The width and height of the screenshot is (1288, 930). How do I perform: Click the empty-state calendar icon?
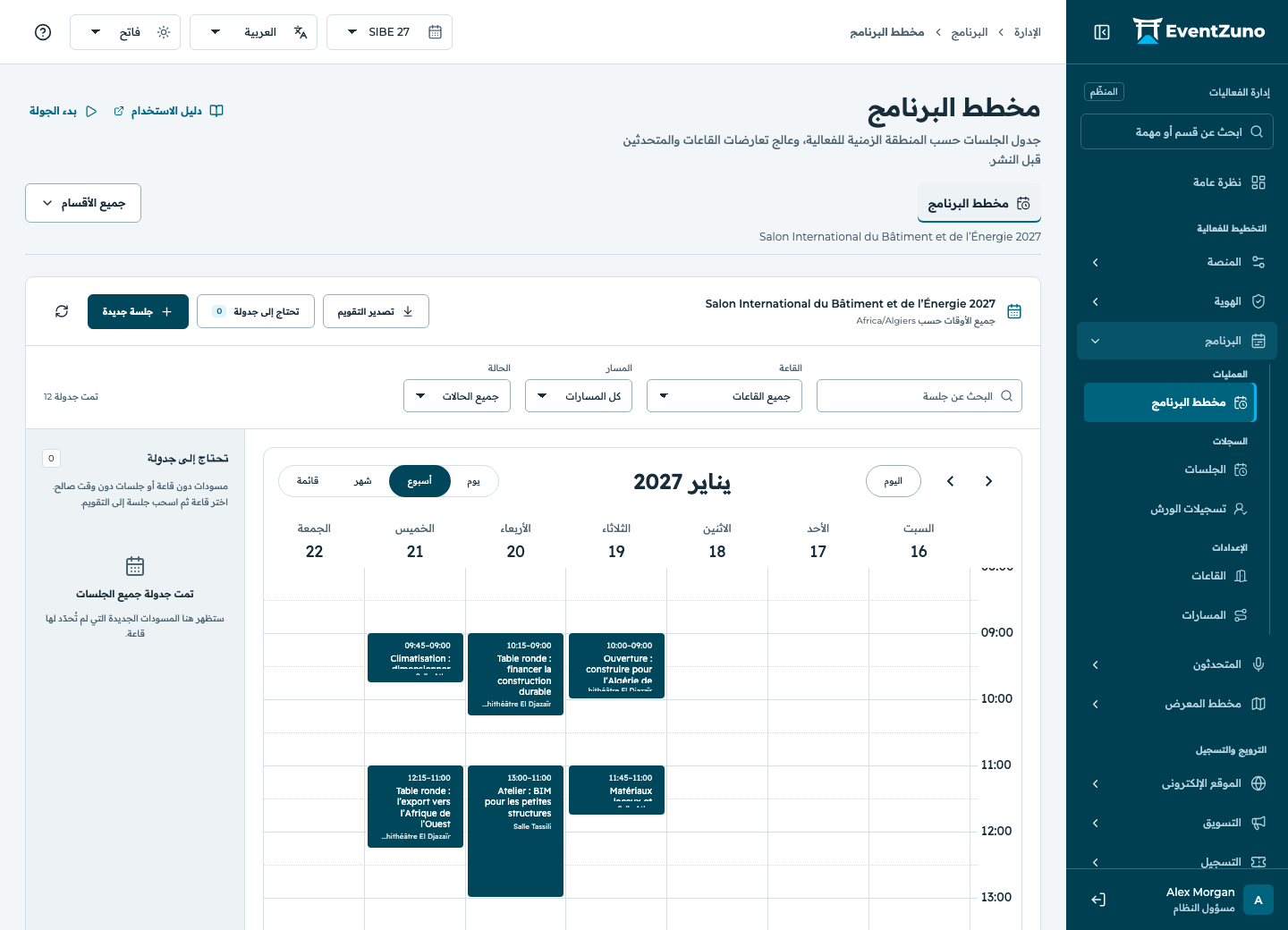click(x=135, y=566)
